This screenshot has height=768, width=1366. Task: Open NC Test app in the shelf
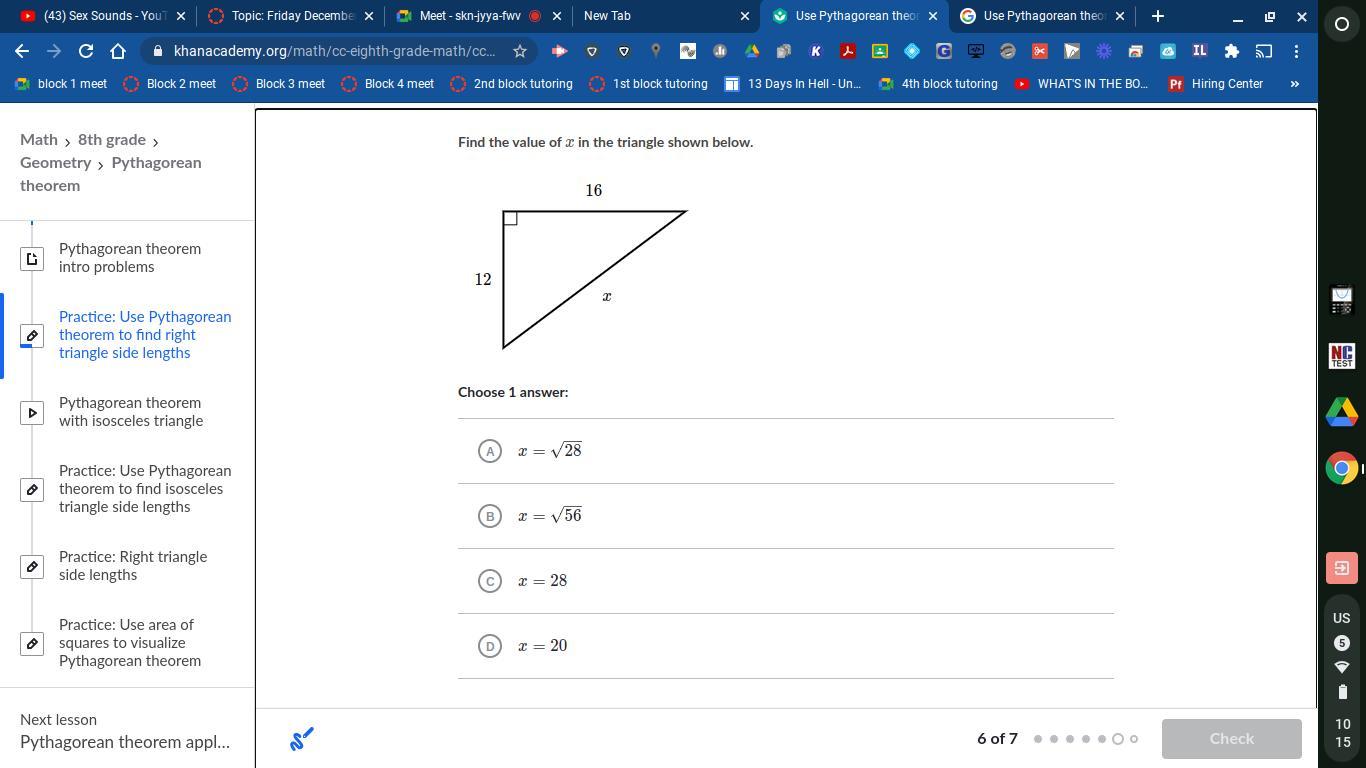pos(1342,356)
